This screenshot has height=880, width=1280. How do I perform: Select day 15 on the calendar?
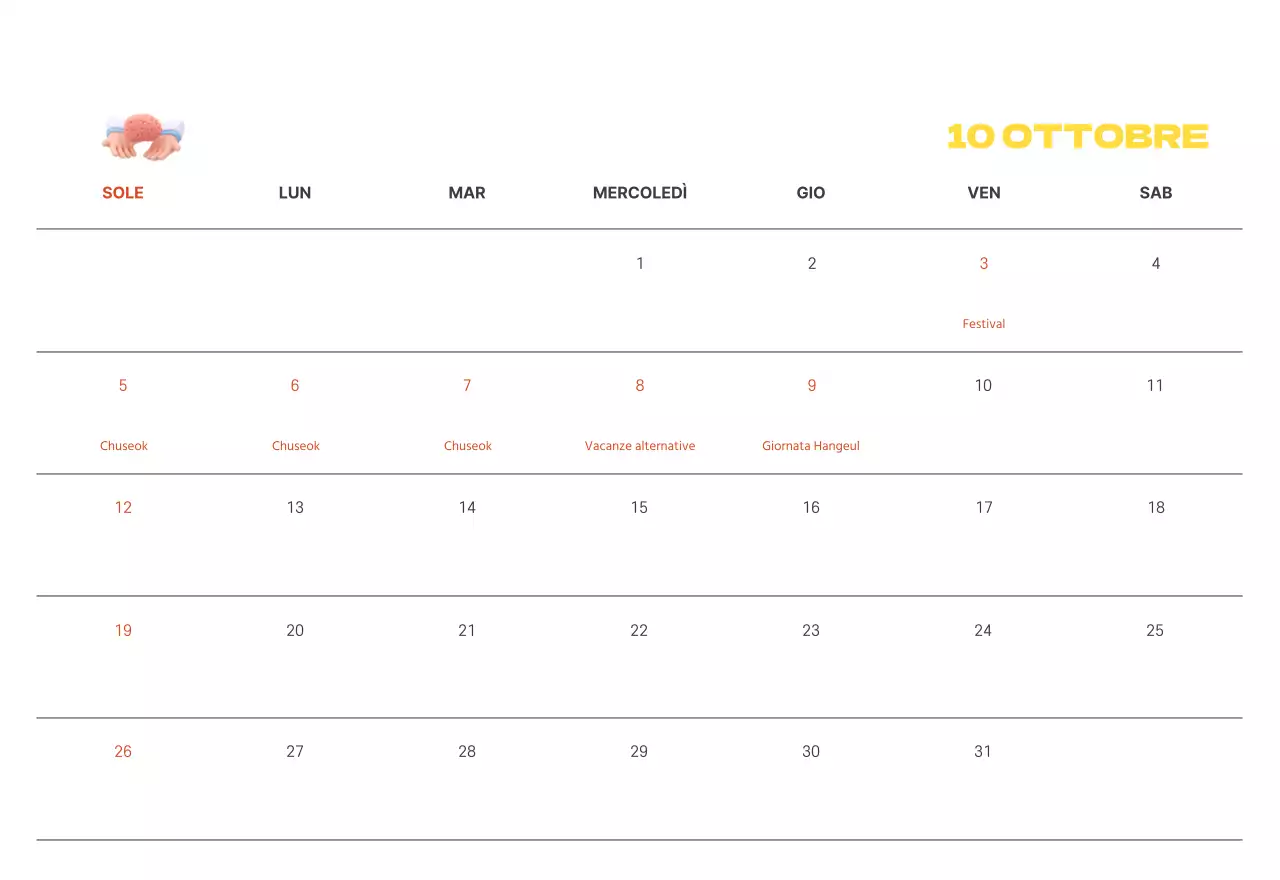pos(639,508)
